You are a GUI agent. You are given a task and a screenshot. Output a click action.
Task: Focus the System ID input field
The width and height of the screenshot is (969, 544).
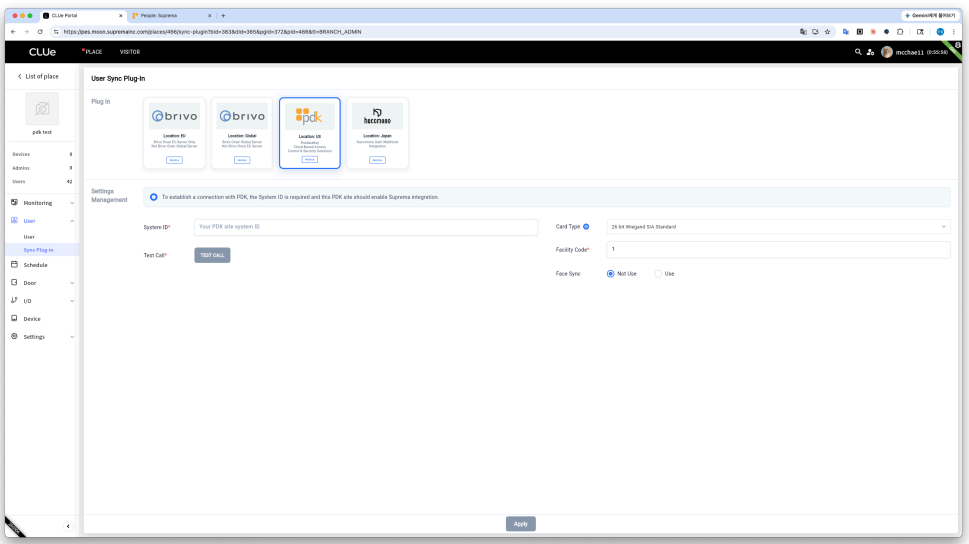click(366, 227)
